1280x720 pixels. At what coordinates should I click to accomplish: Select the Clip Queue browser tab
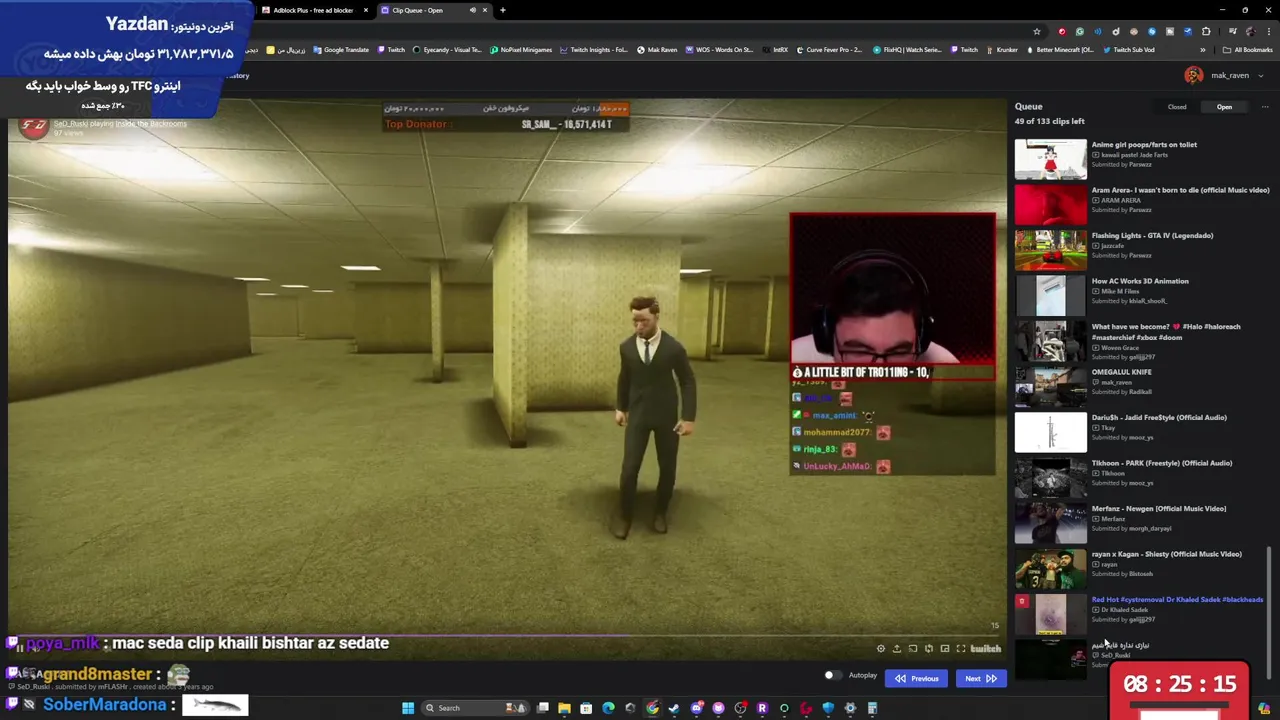433,10
